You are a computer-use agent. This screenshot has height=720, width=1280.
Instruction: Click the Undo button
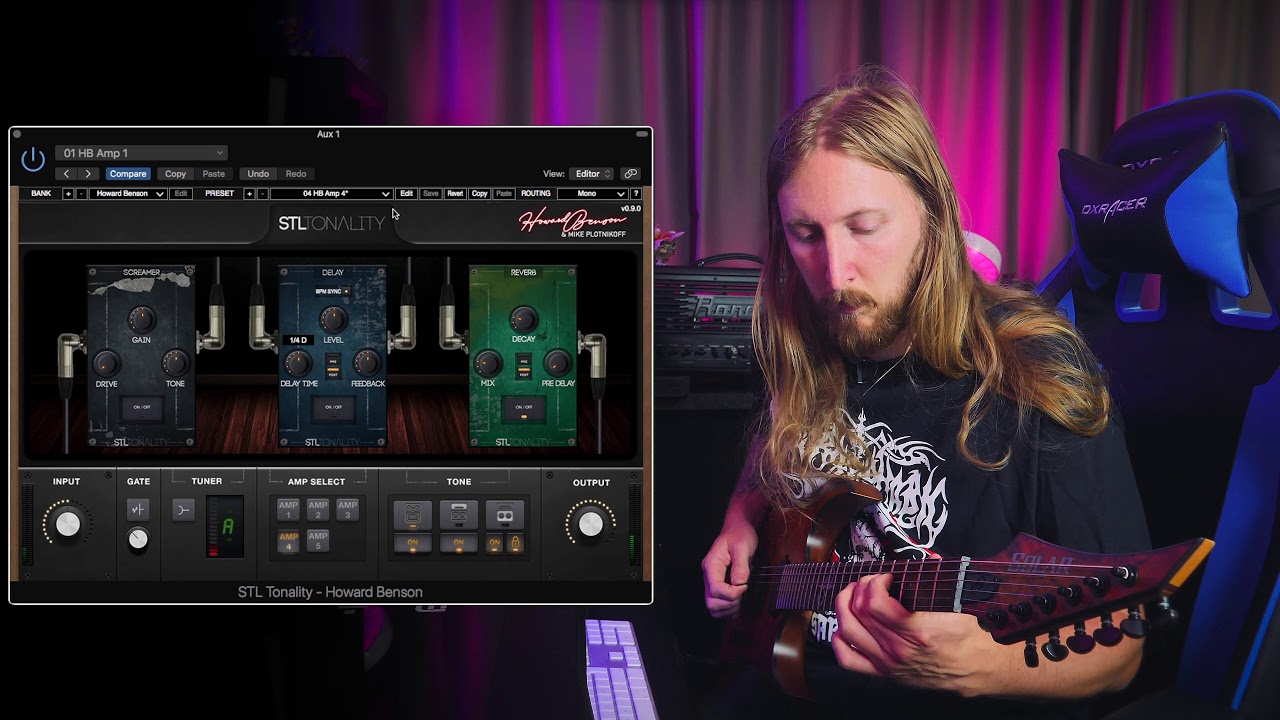tap(257, 173)
